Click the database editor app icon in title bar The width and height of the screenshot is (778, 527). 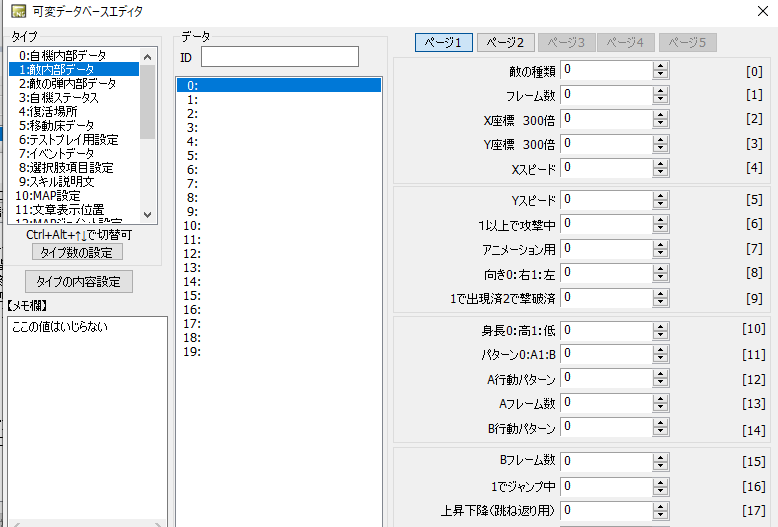(x=18, y=11)
